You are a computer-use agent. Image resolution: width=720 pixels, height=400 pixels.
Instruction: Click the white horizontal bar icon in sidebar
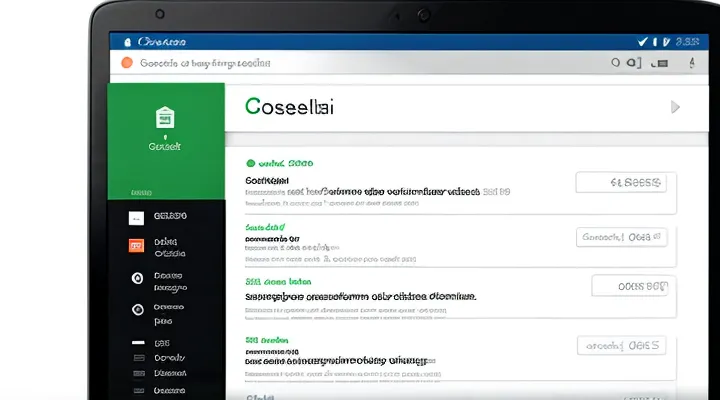coord(137,343)
